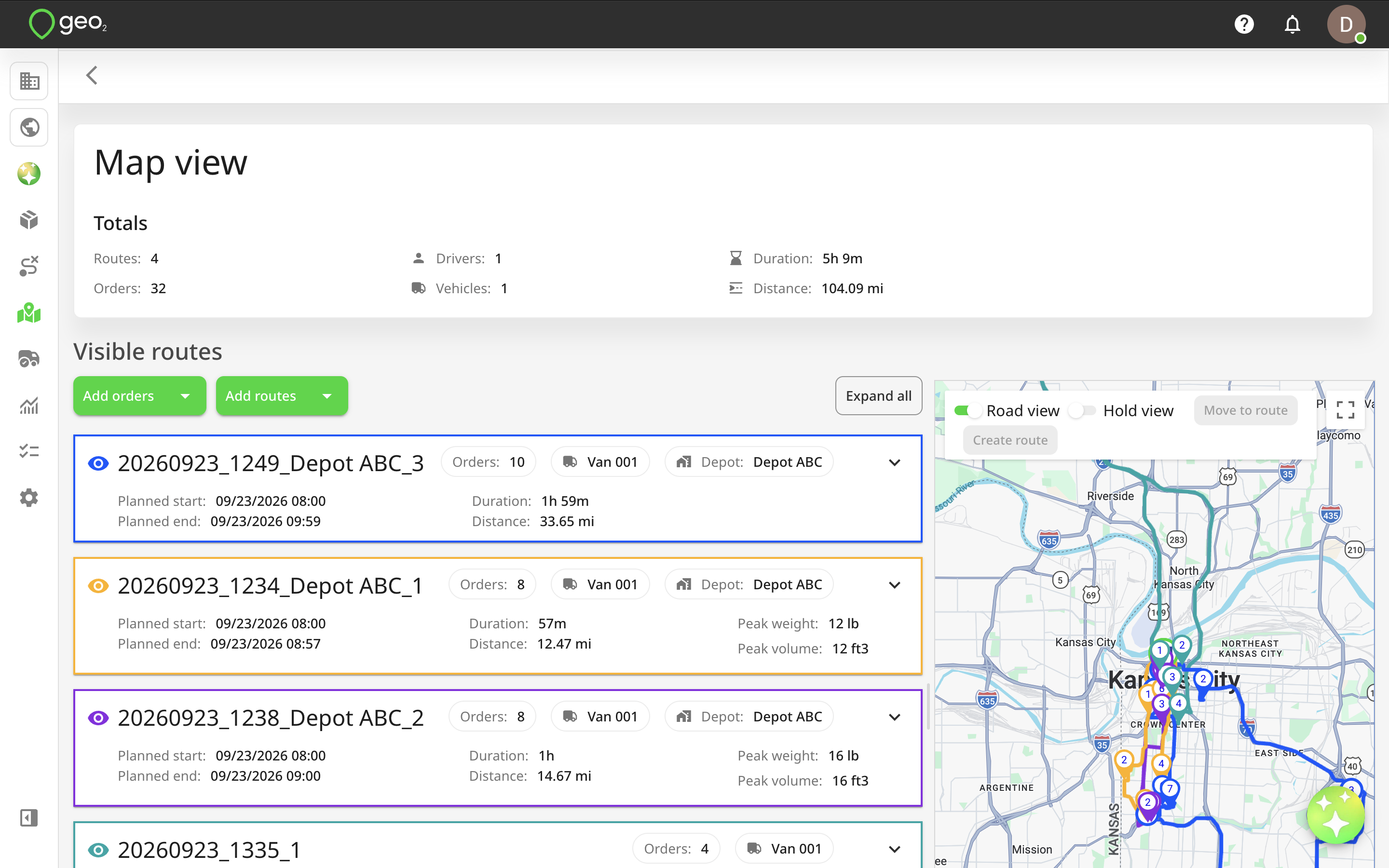Open the settings gear in sidebar
Image resolution: width=1389 pixels, height=868 pixels.
[29, 498]
